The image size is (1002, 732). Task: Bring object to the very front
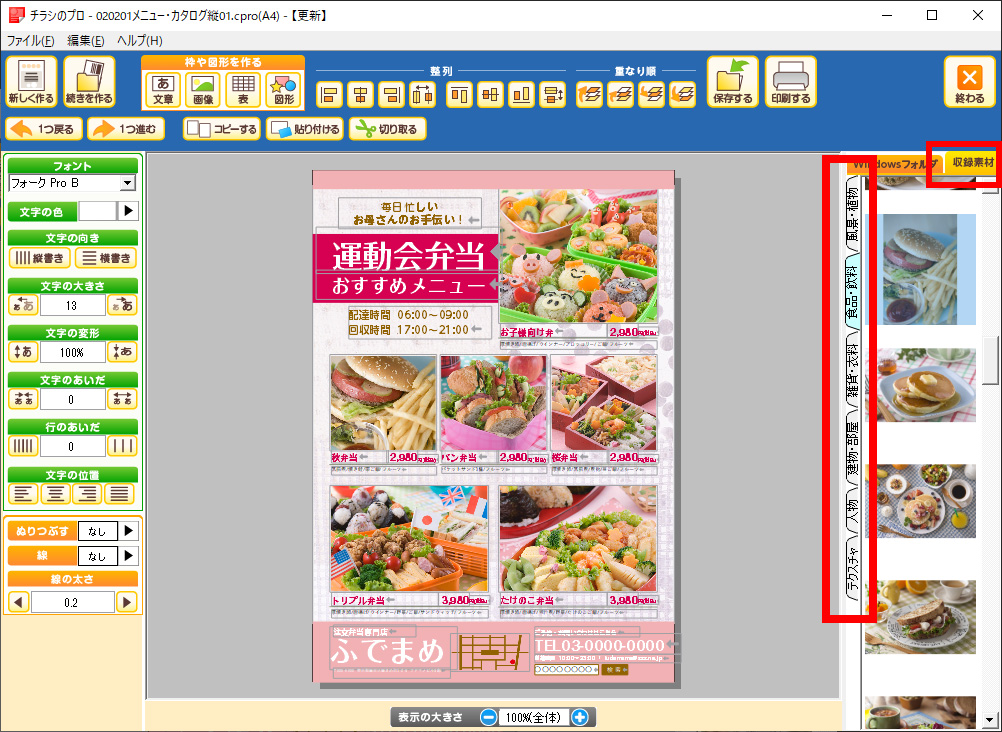coord(589,95)
